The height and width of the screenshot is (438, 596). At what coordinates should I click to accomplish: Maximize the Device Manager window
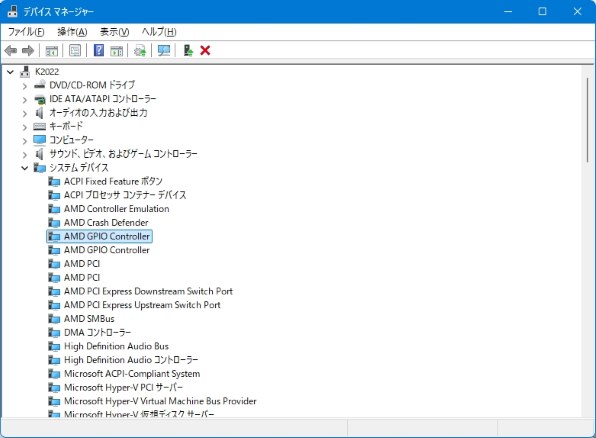(x=542, y=11)
